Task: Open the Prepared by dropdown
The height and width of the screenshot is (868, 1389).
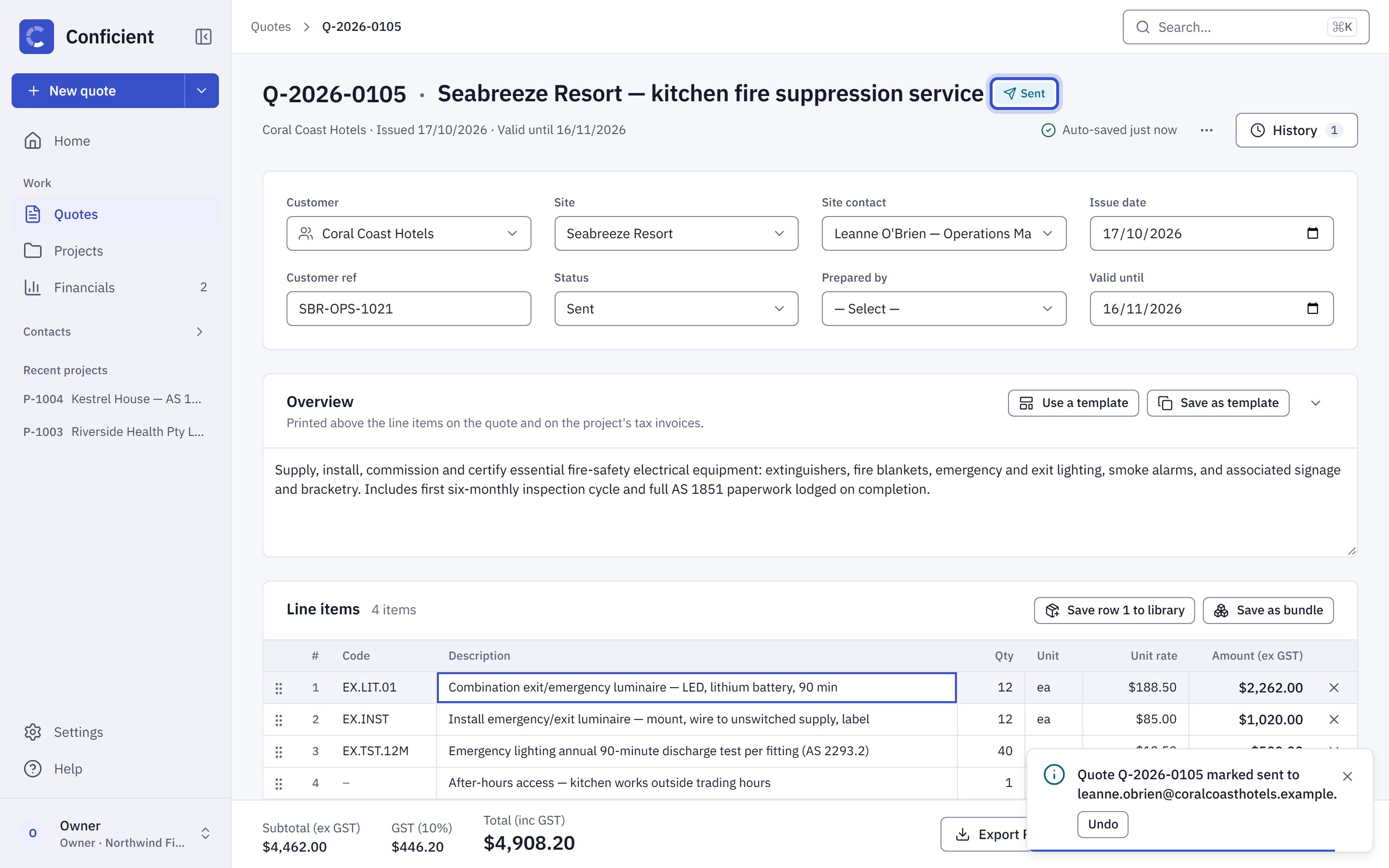Action: pos(943,309)
